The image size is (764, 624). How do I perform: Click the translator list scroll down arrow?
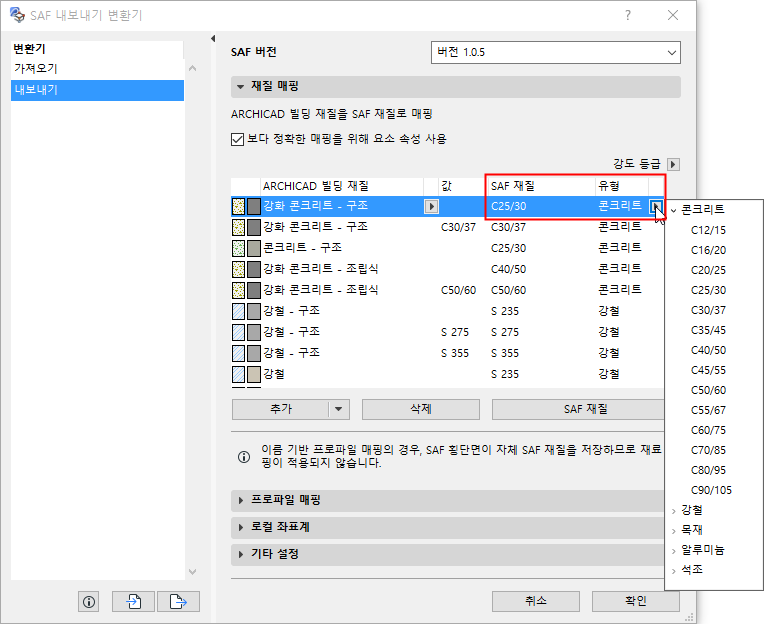tap(192, 572)
